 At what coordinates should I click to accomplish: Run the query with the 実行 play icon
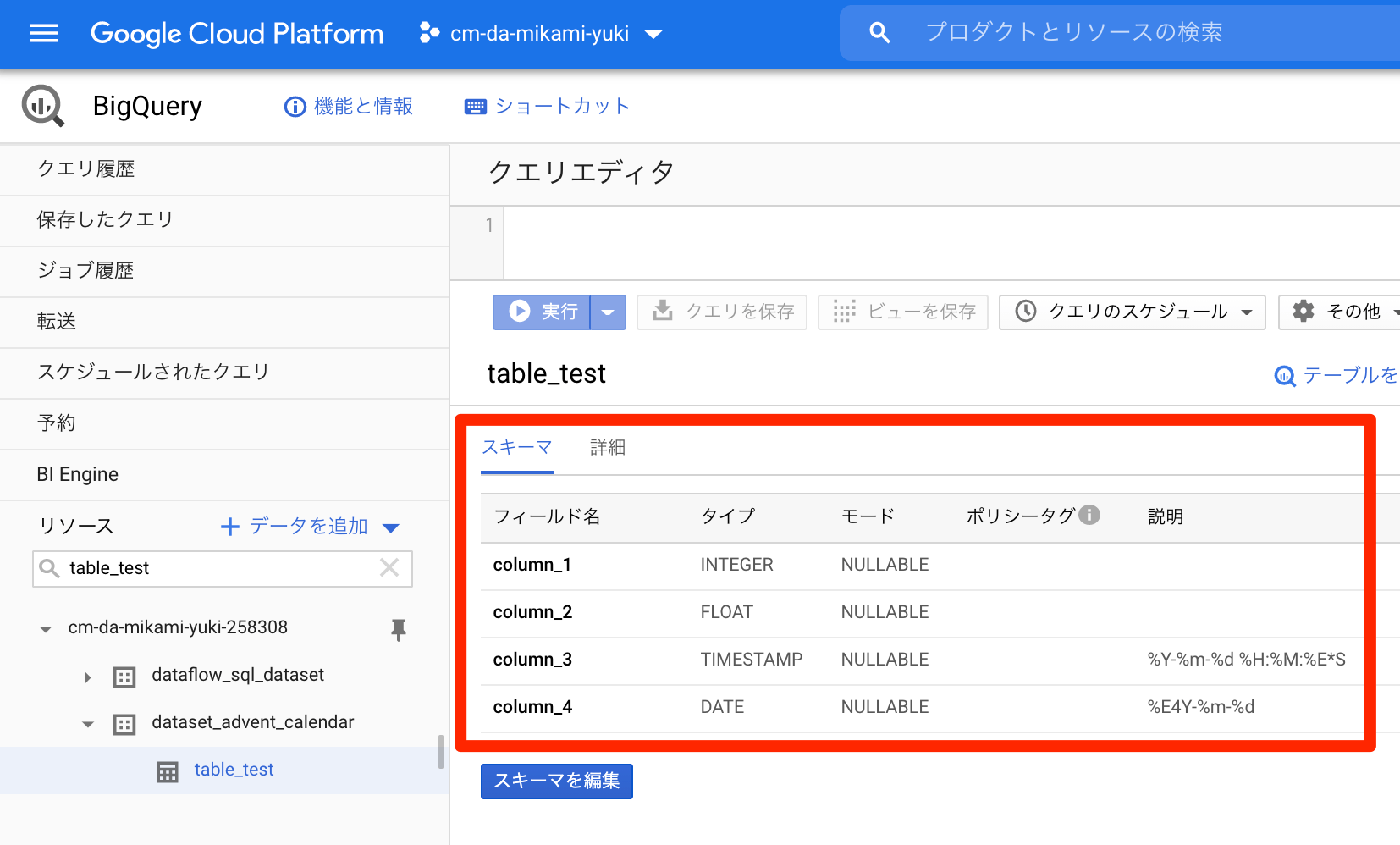click(x=520, y=312)
